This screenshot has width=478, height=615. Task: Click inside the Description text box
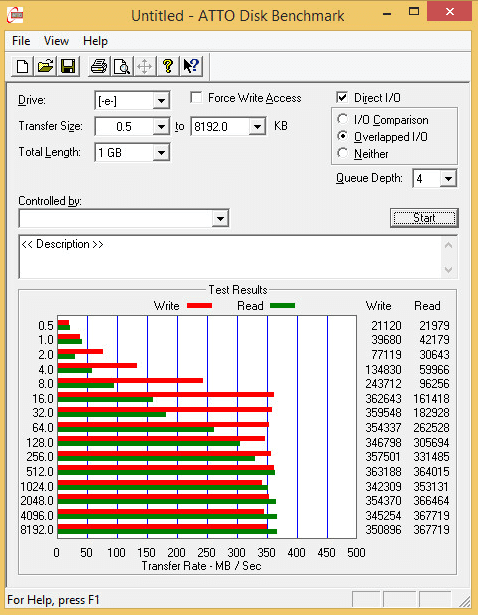(231, 257)
